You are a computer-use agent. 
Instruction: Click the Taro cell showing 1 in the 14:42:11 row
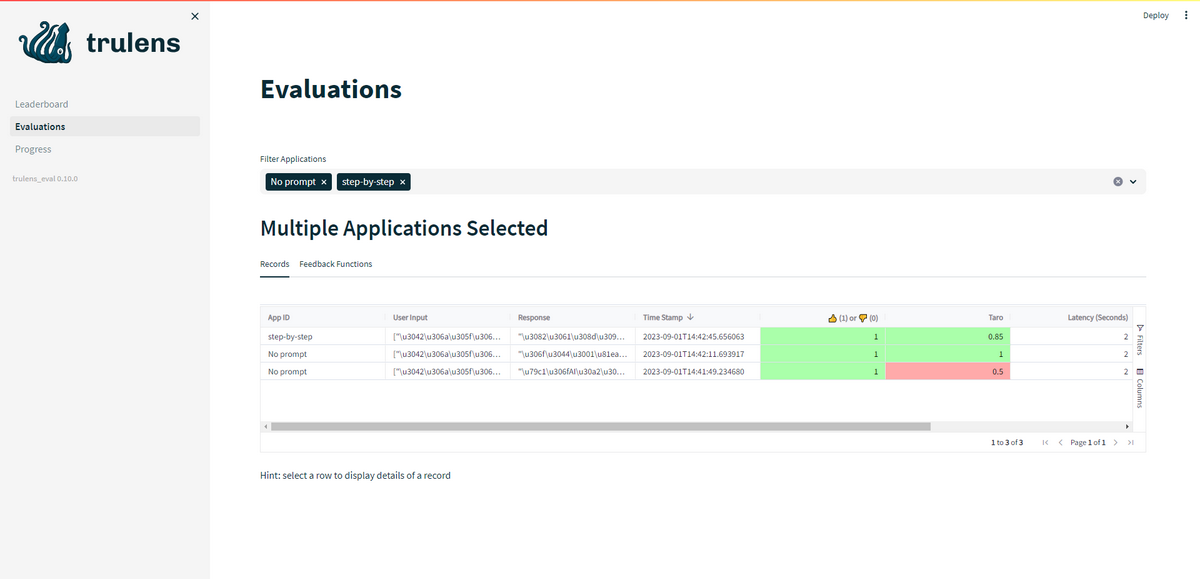tap(948, 354)
